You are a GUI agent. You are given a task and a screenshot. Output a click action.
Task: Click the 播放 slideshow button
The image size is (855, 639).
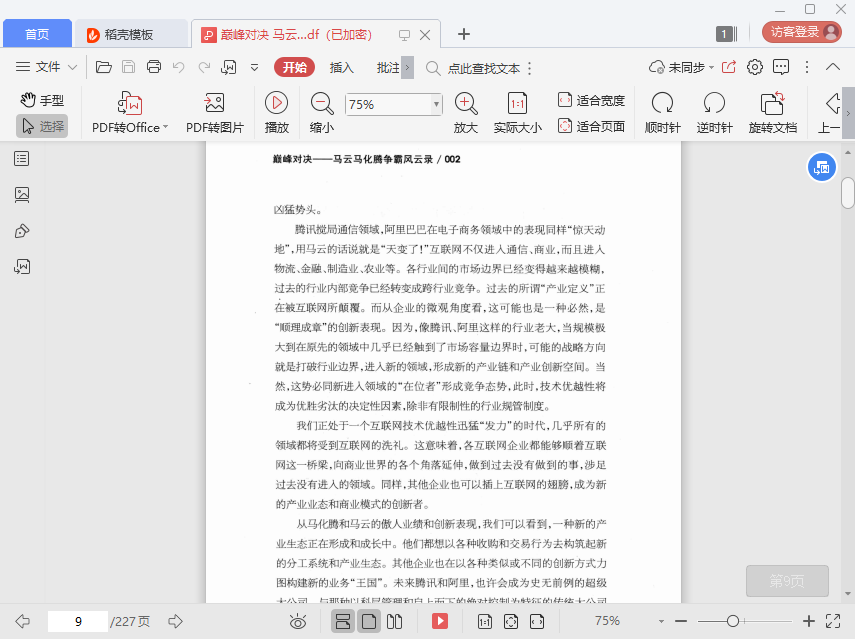[276, 103]
